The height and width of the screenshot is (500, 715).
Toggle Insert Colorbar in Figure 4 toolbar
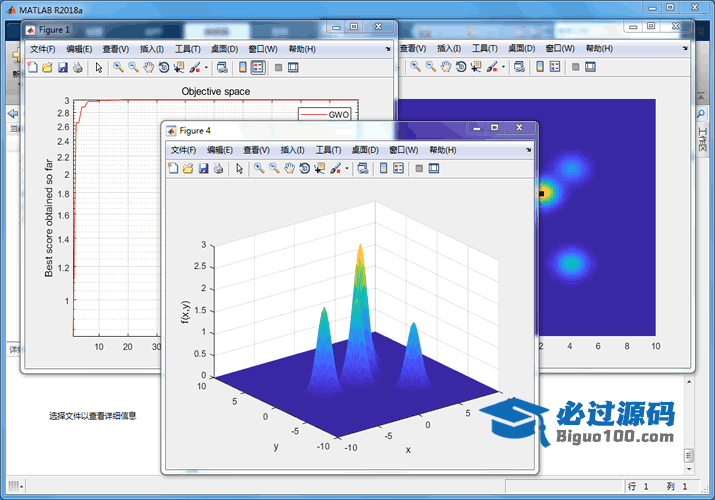[x=382, y=169]
